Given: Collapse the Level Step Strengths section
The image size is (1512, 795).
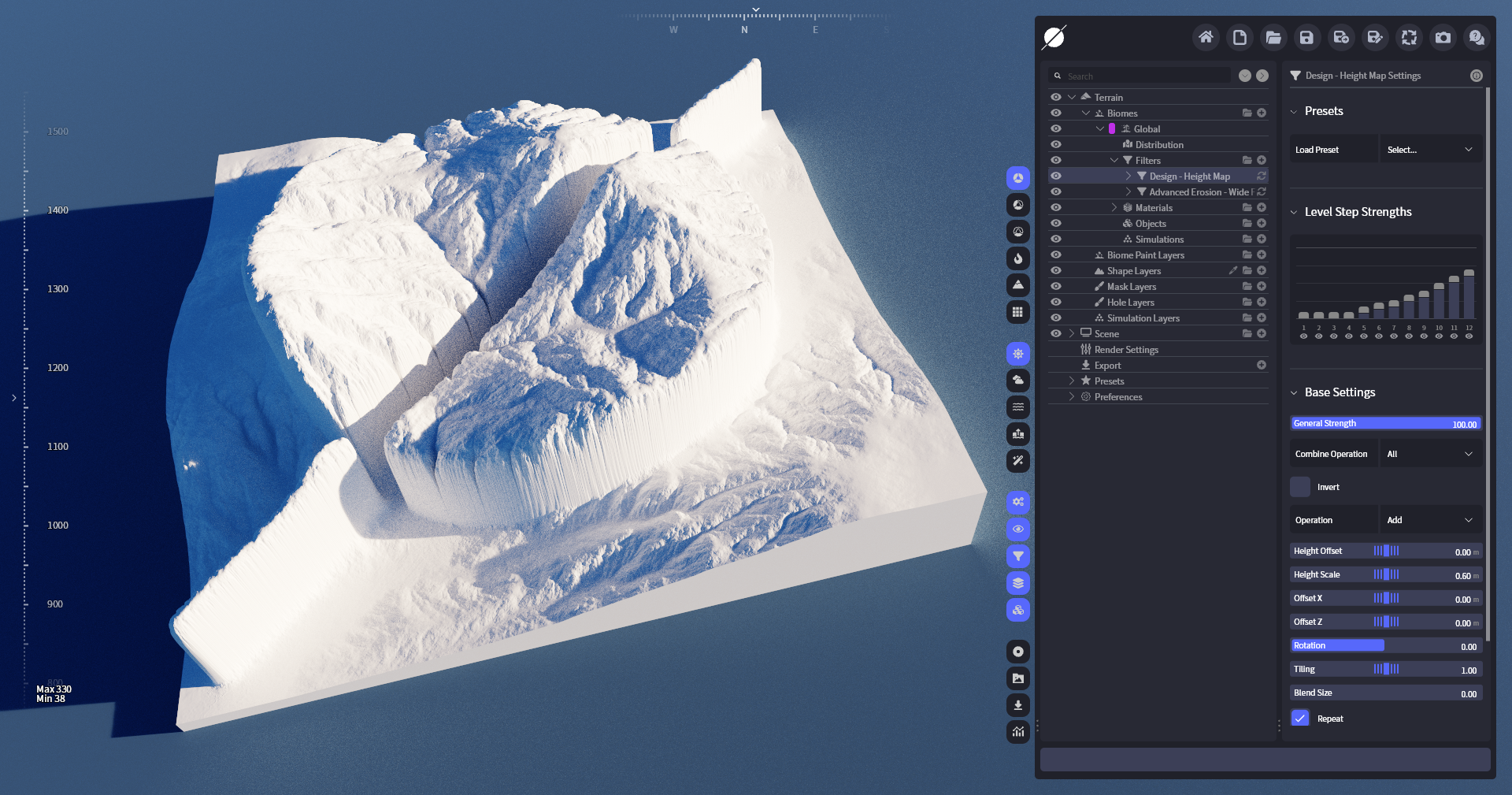Looking at the screenshot, I should point(1294,212).
